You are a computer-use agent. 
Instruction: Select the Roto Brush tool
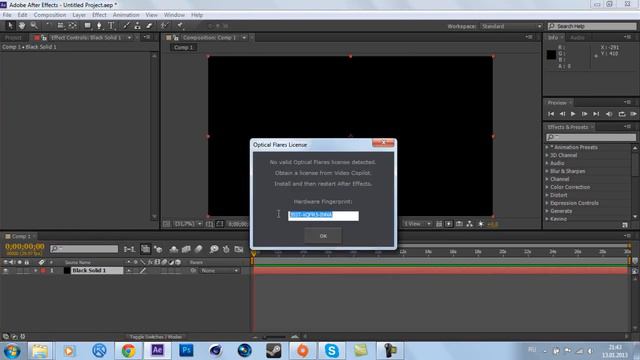tap(164, 26)
